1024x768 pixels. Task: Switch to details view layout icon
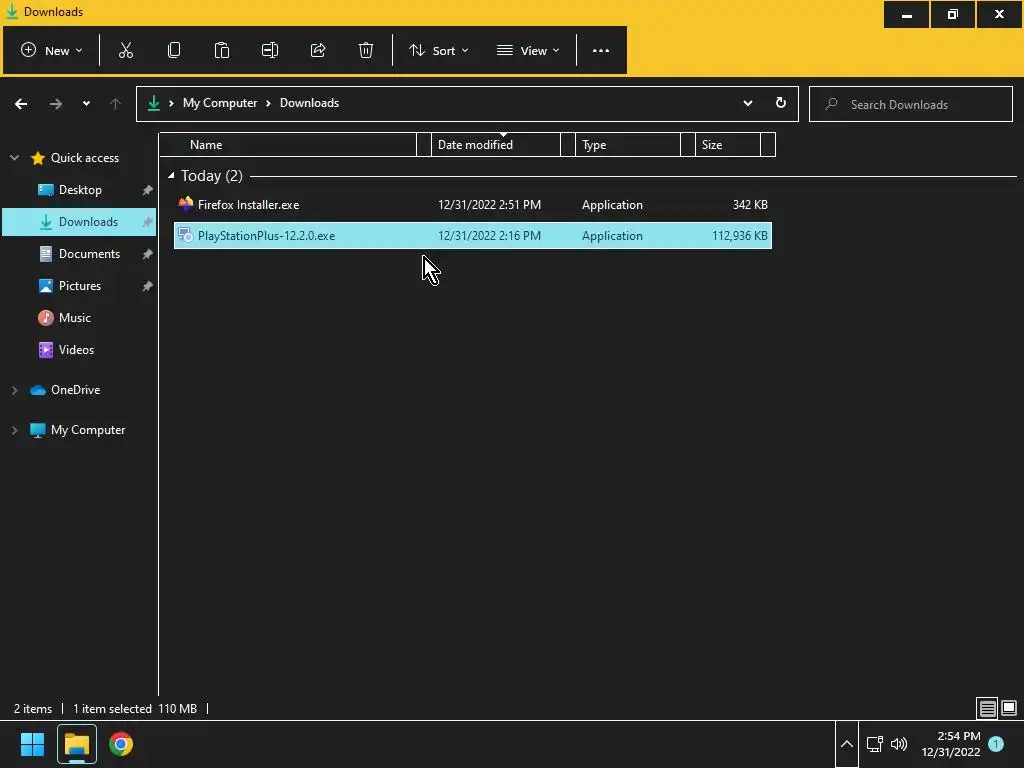point(987,708)
